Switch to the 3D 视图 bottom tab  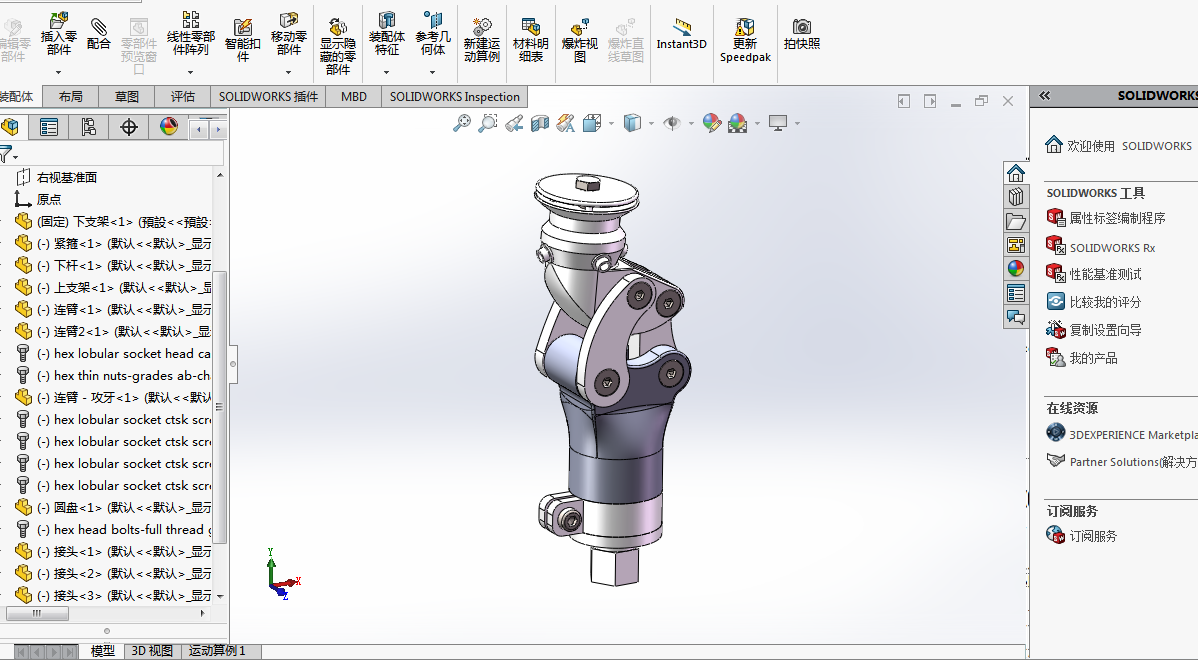click(152, 651)
